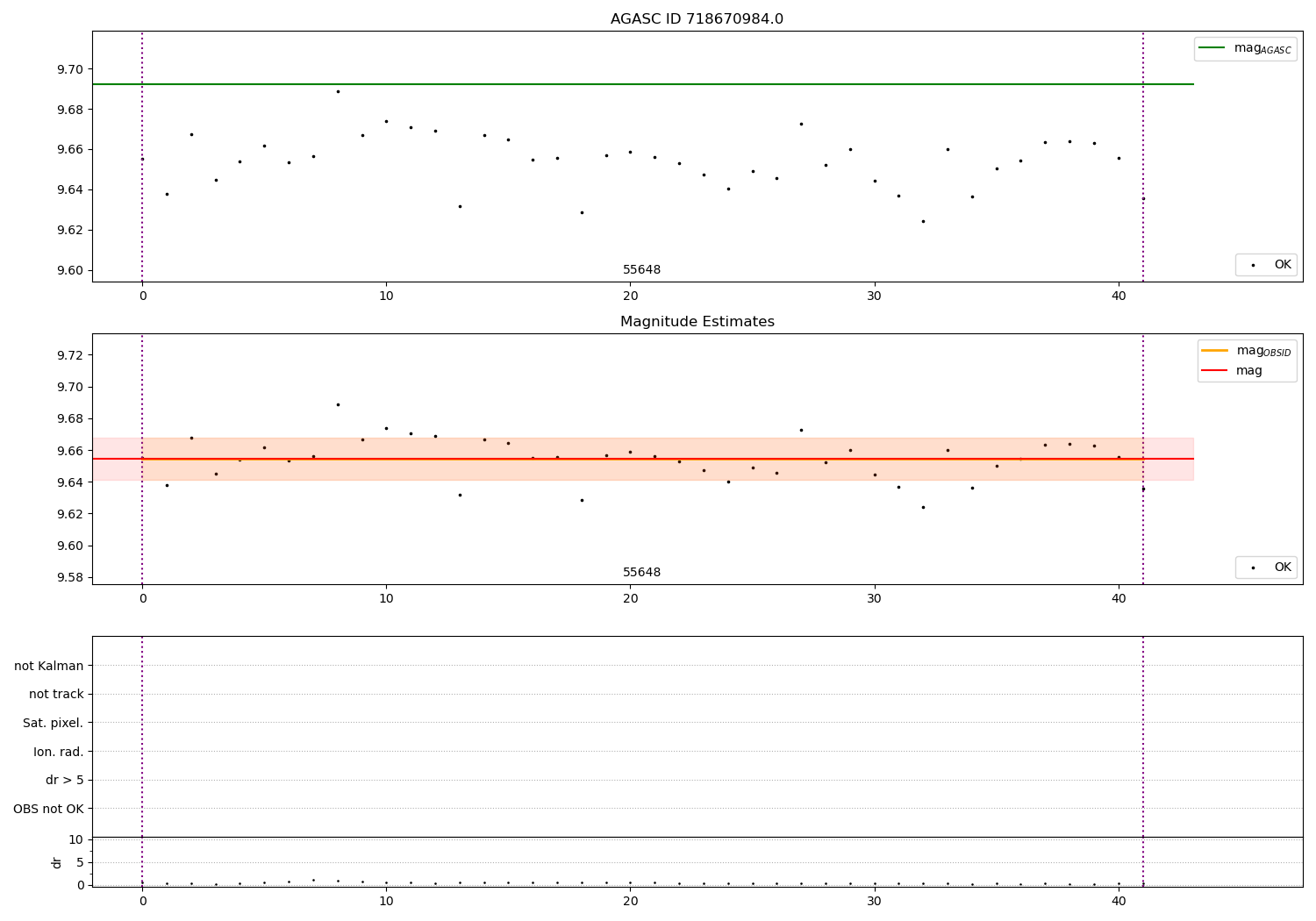1316x921 pixels.
Task: Click the 55648 label in the top plot
Action: [641, 270]
